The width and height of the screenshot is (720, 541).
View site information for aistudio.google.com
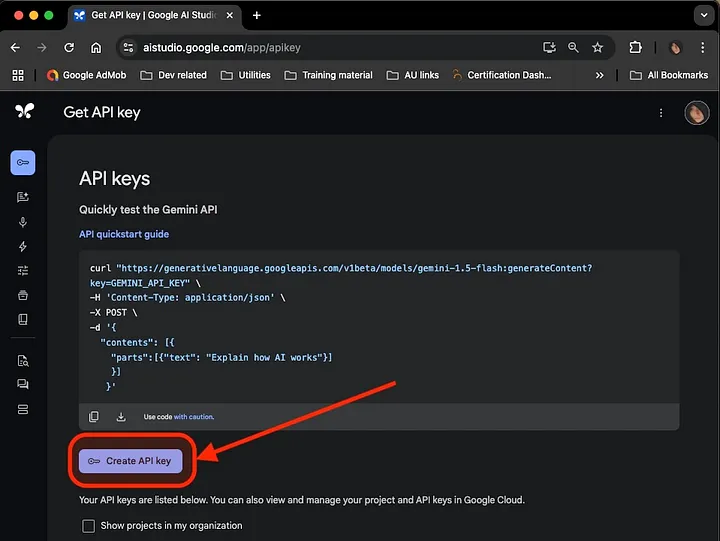tap(129, 47)
